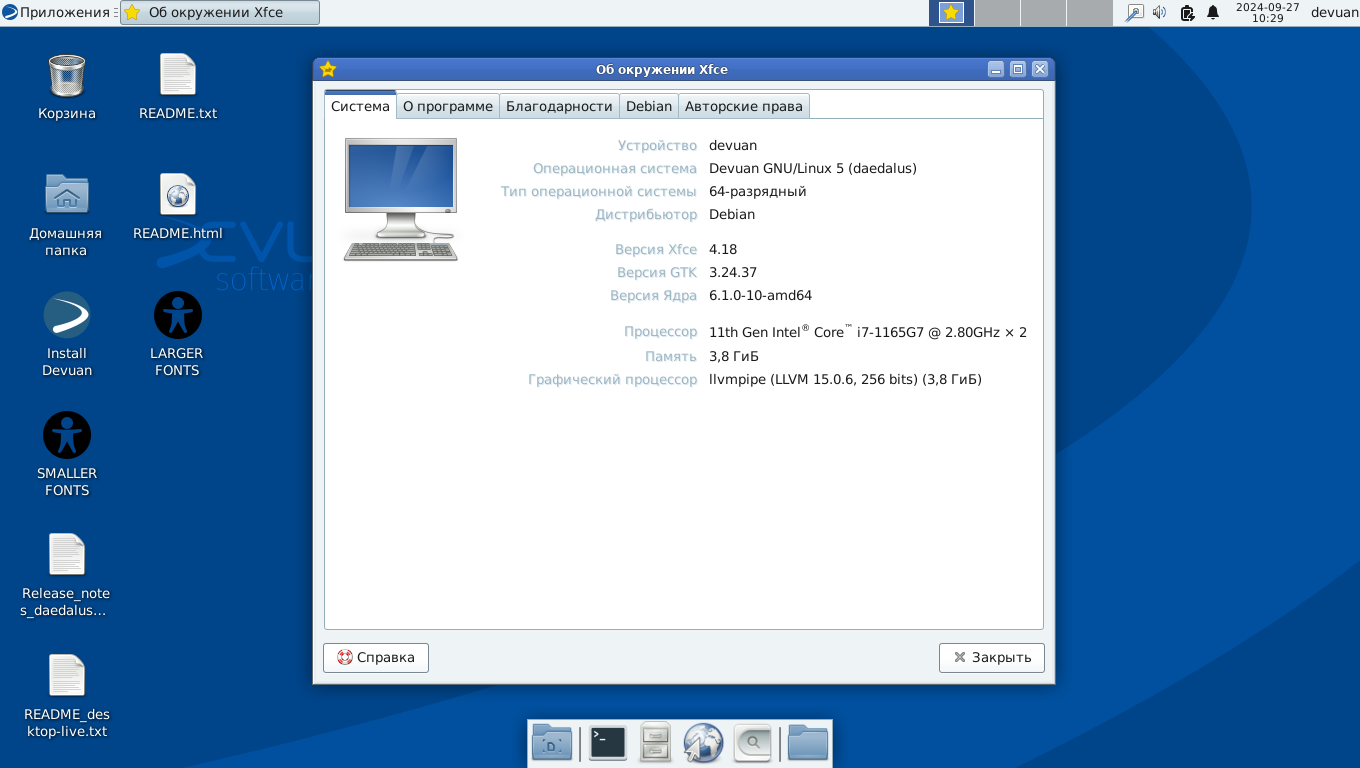
Task: Open the Благодарности tab
Action: (x=559, y=106)
